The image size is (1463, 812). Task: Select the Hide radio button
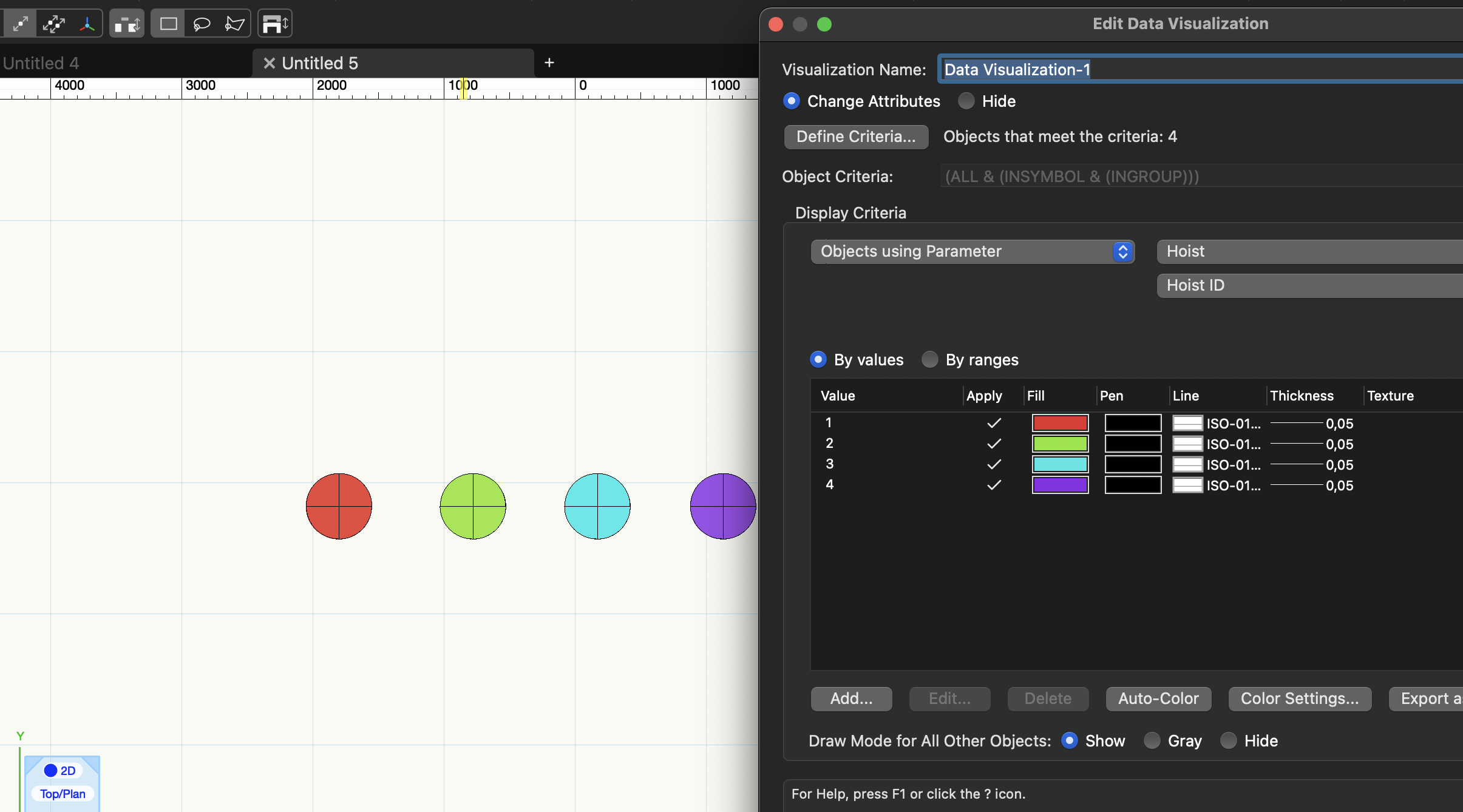point(966,101)
